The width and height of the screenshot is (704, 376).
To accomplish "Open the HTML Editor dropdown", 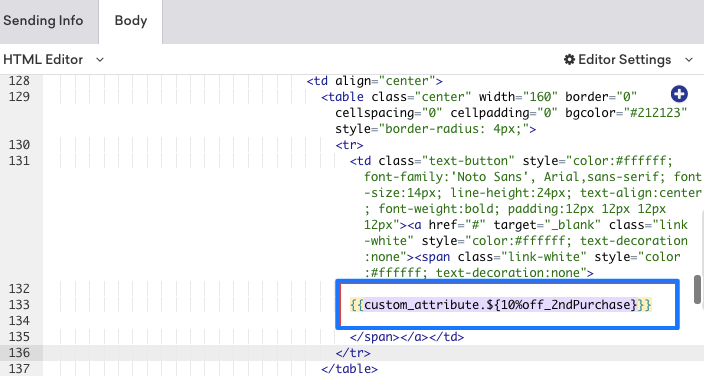I will pyautogui.click(x=53, y=60).
